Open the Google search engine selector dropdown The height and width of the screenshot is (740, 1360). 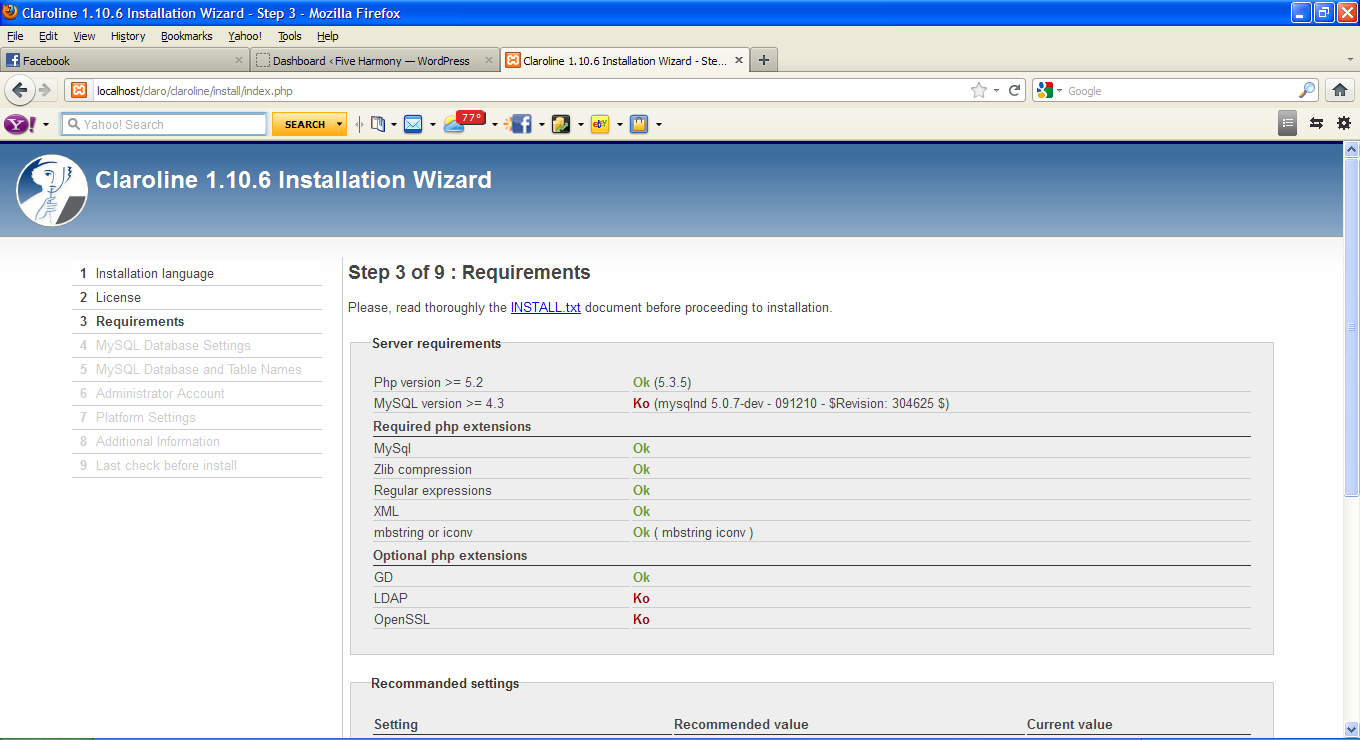point(1059,91)
